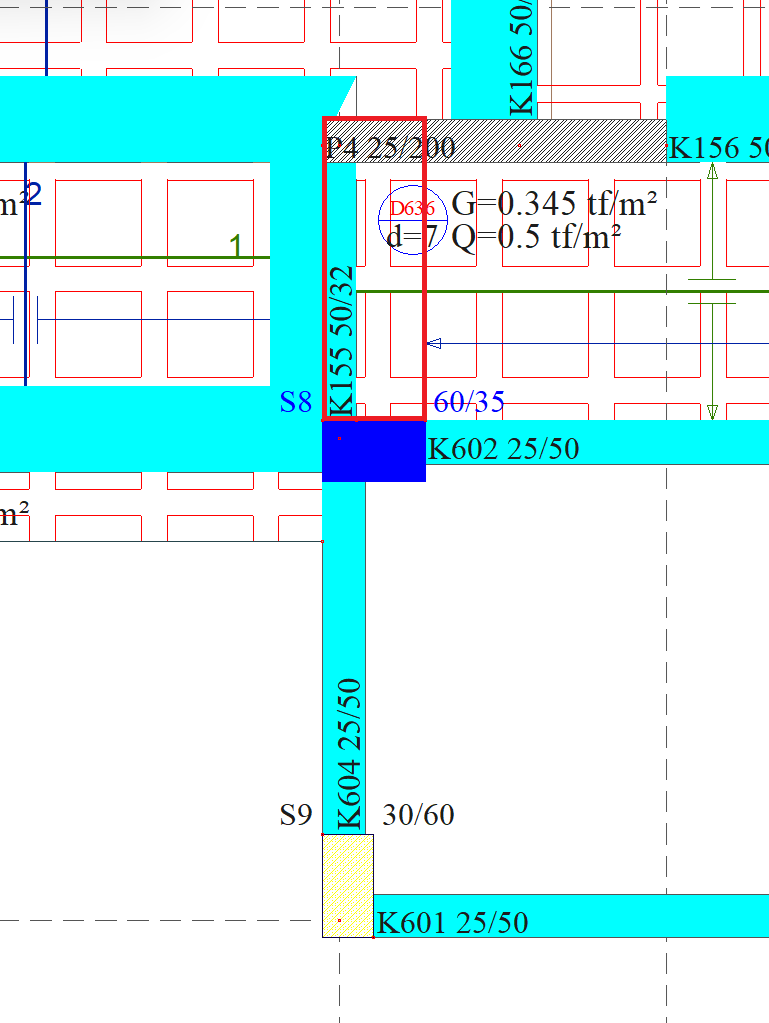The image size is (769, 1023).
Task: Click the left-pointing arrowhead beside K155
Action: [434, 344]
